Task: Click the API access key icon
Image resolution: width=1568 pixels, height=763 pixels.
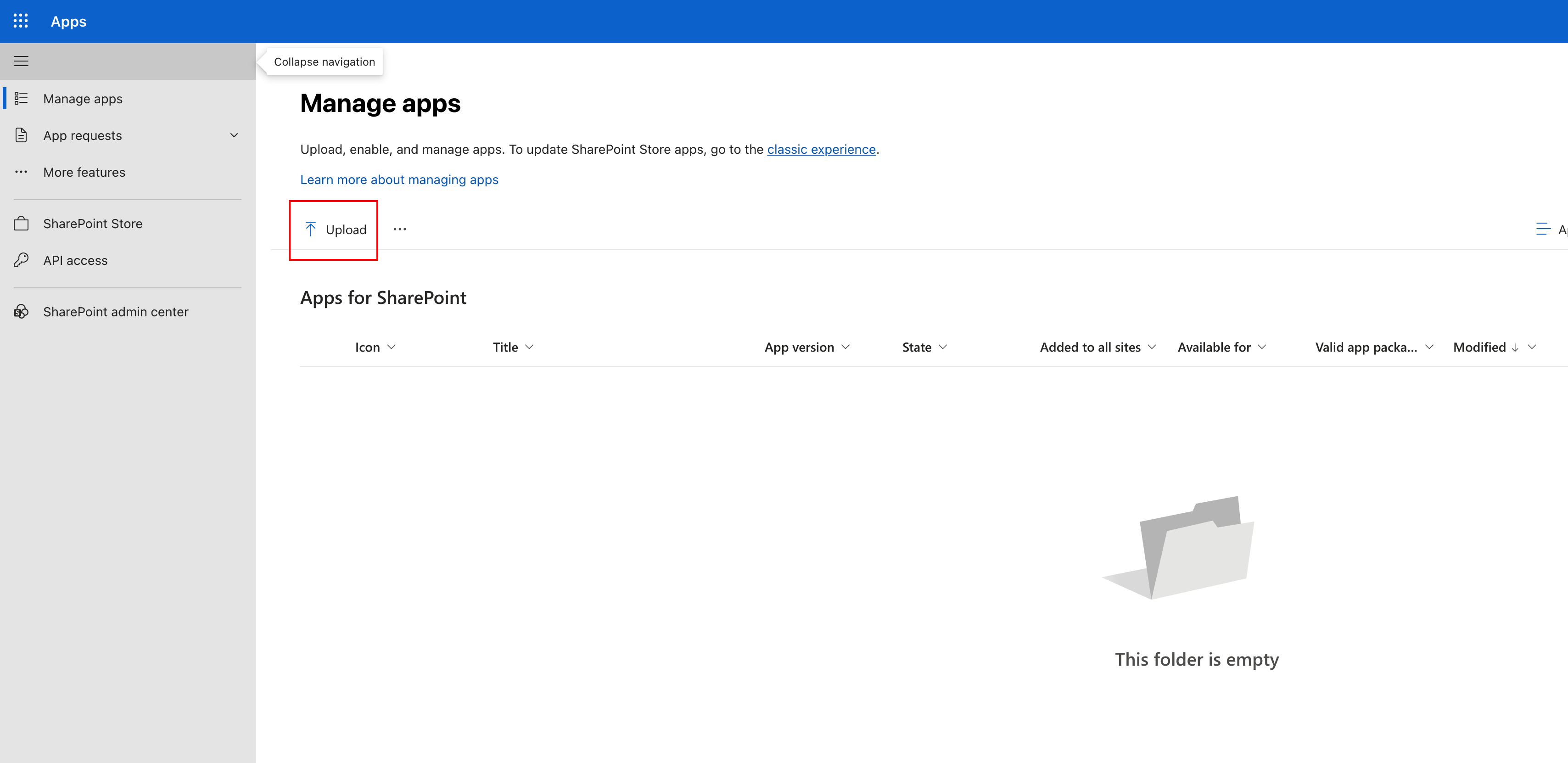Action: [21, 260]
